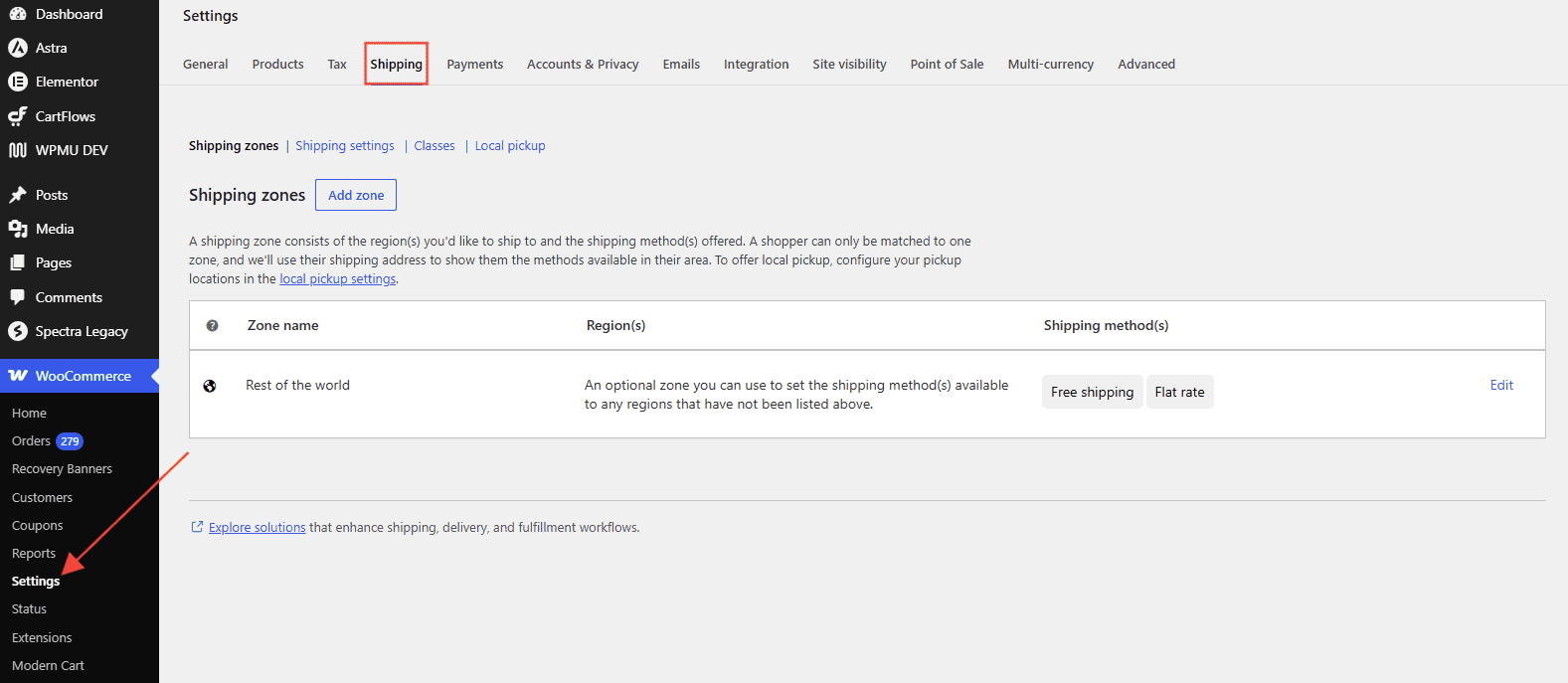Click the Comments speech bubble icon

pos(18,297)
